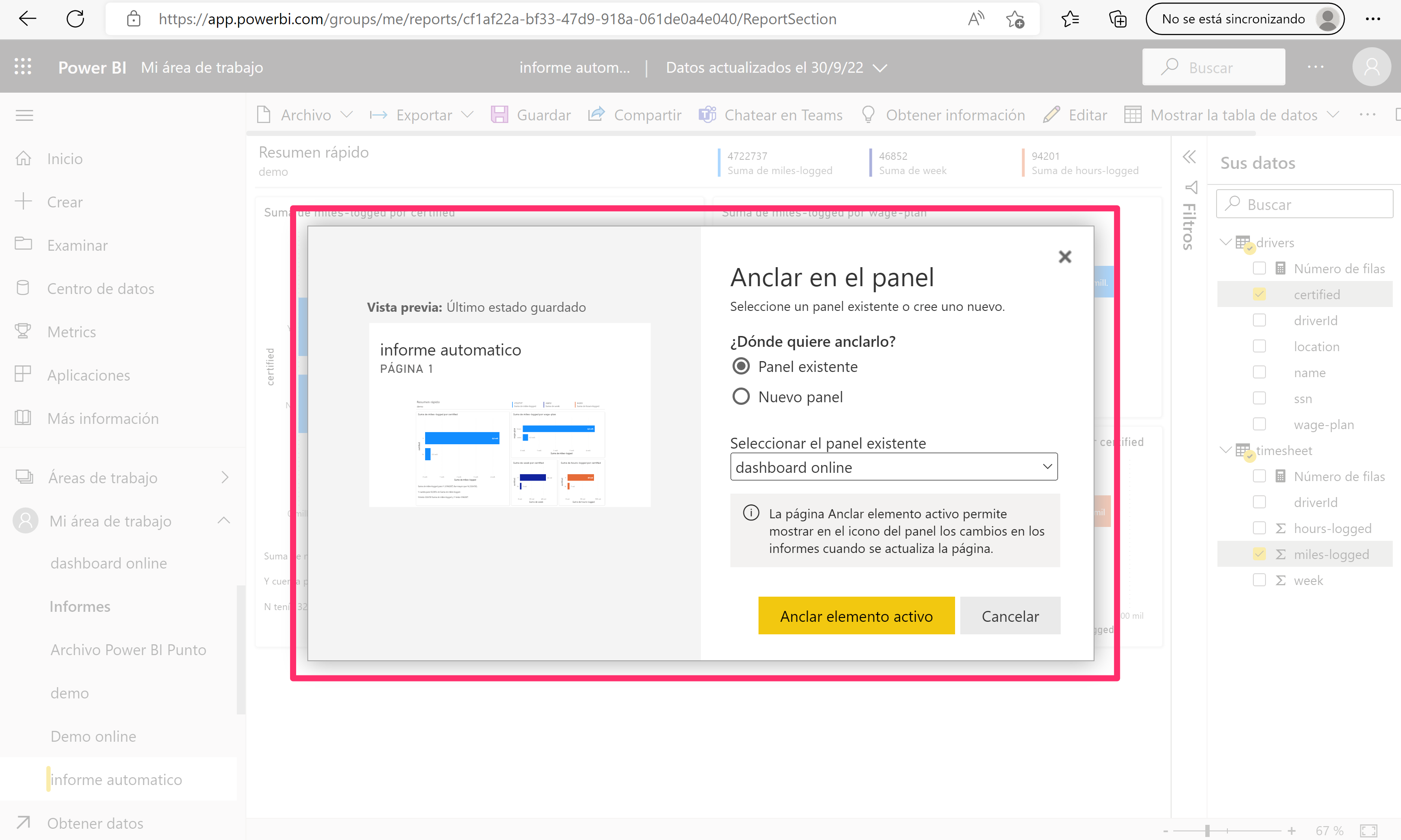Click the browser back arrow
Image resolution: width=1401 pixels, height=840 pixels.
pyautogui.click(x=27, y=19)
